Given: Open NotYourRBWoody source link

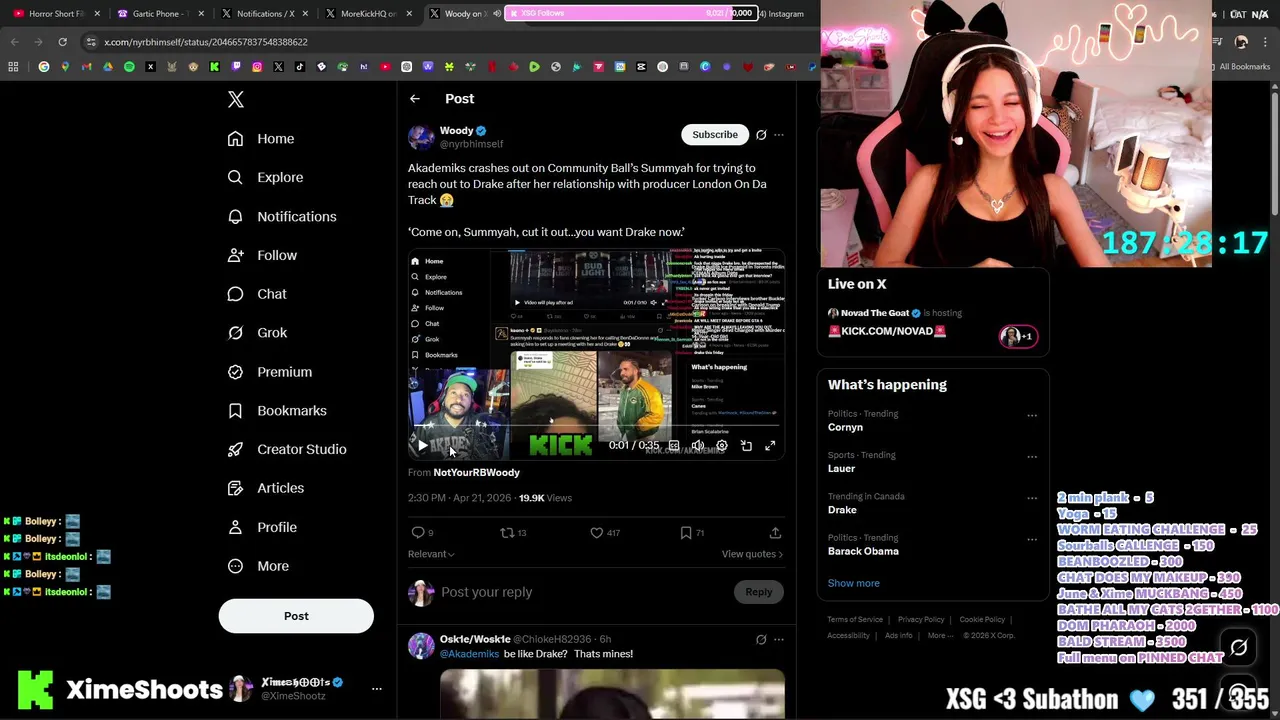Looking at the screenshot, I should 476,472.
